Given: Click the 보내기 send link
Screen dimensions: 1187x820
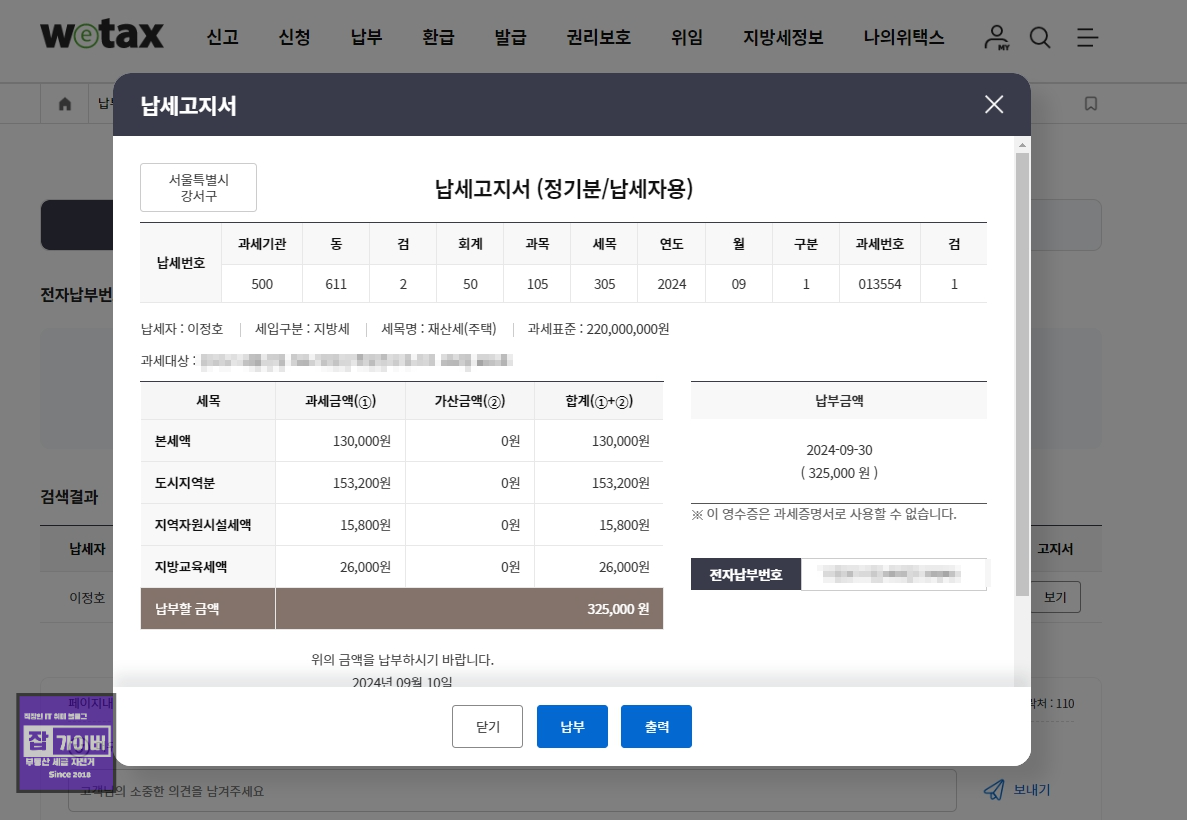Looking at the screenshot, I should coord(1032,790).
